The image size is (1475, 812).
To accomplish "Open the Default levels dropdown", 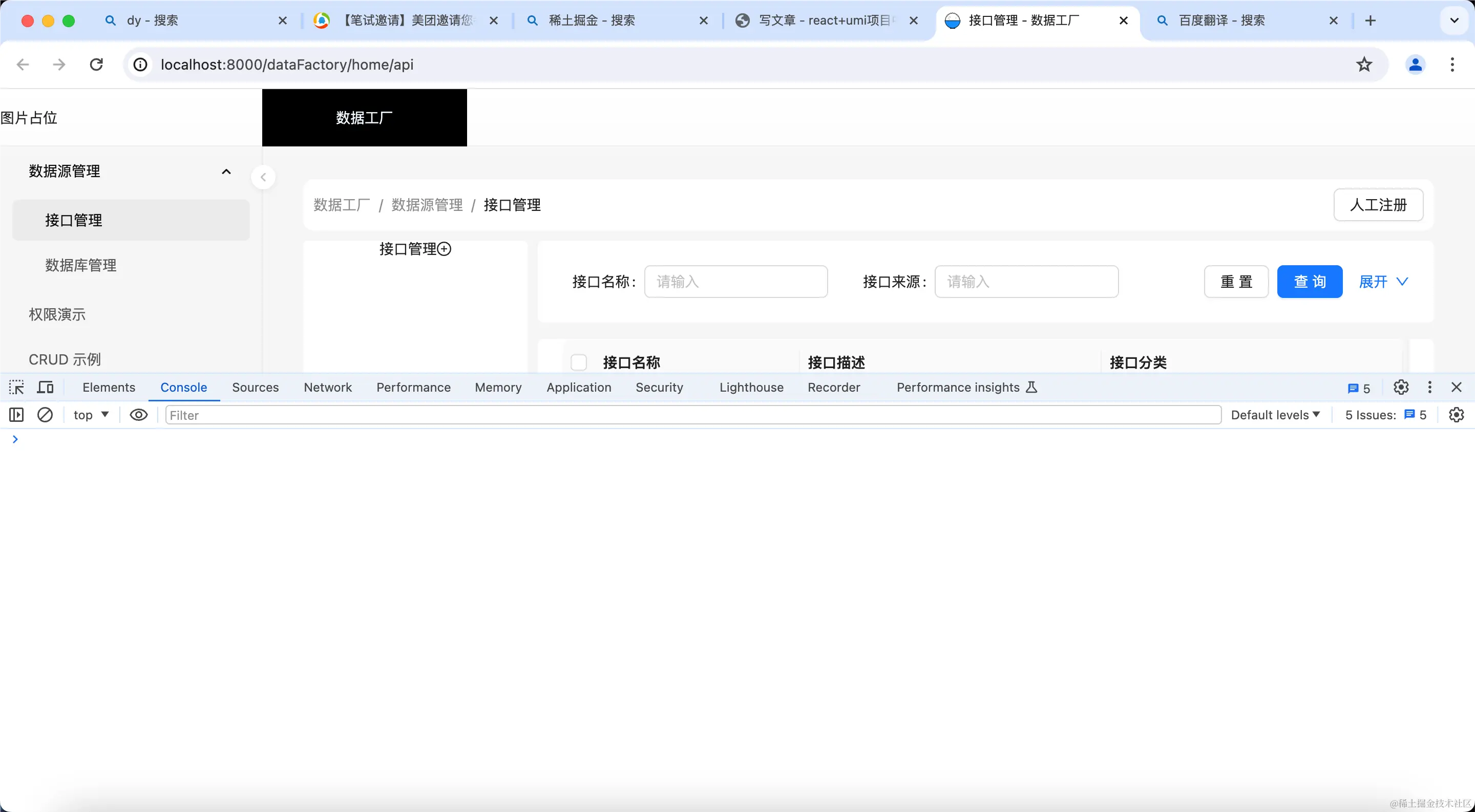I will 1273,415.
